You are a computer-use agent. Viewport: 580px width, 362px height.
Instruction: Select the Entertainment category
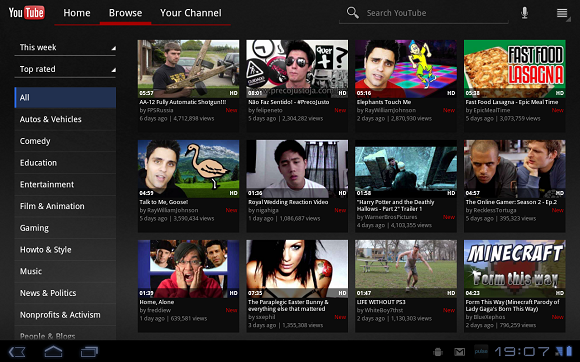[65, 185]
